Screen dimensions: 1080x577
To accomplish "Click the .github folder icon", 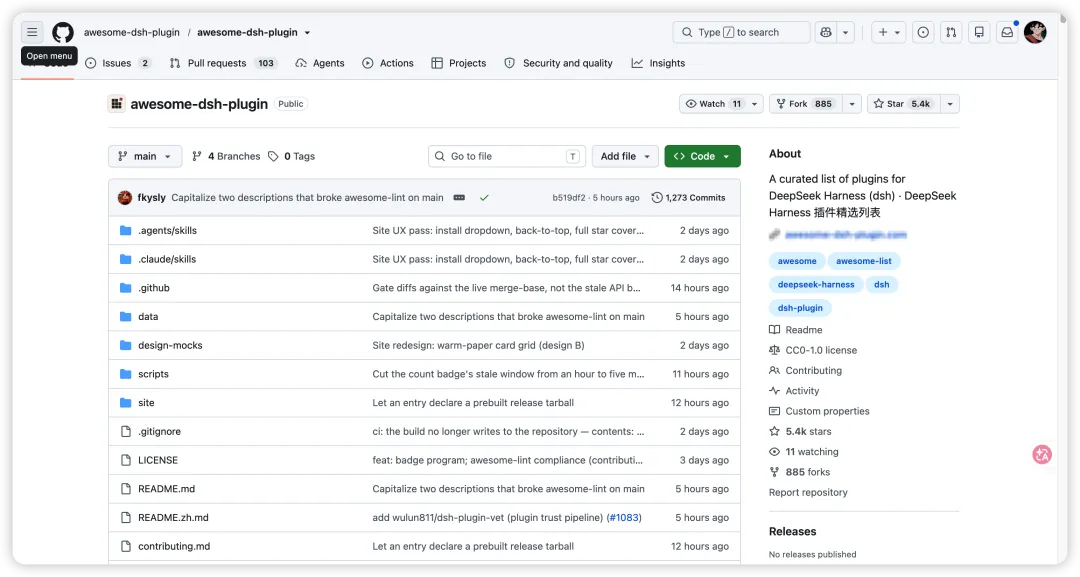I will pyautogui.click(x=125, y=288).
